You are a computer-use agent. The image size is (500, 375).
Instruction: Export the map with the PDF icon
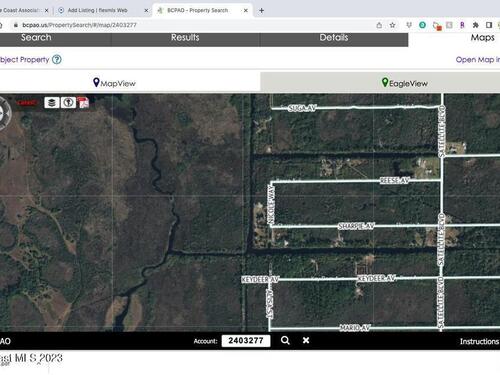coord(83,102)
